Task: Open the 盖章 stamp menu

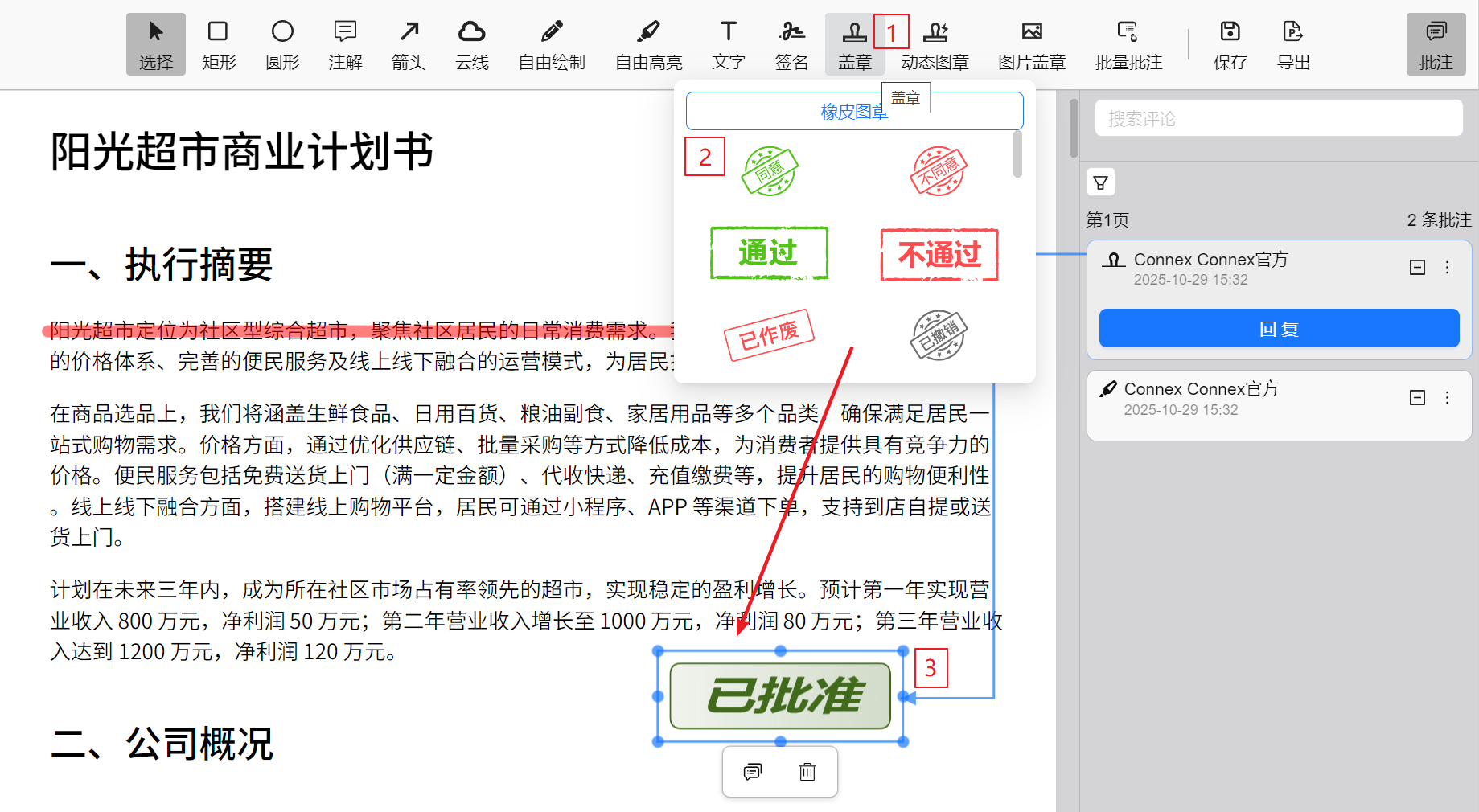Action: tap(854, 44)
